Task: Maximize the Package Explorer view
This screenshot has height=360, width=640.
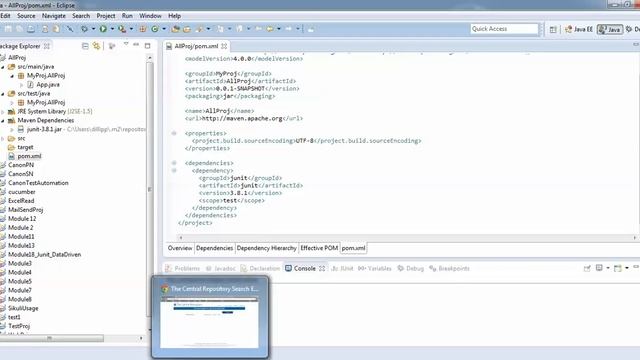Action: pos(148,46)
